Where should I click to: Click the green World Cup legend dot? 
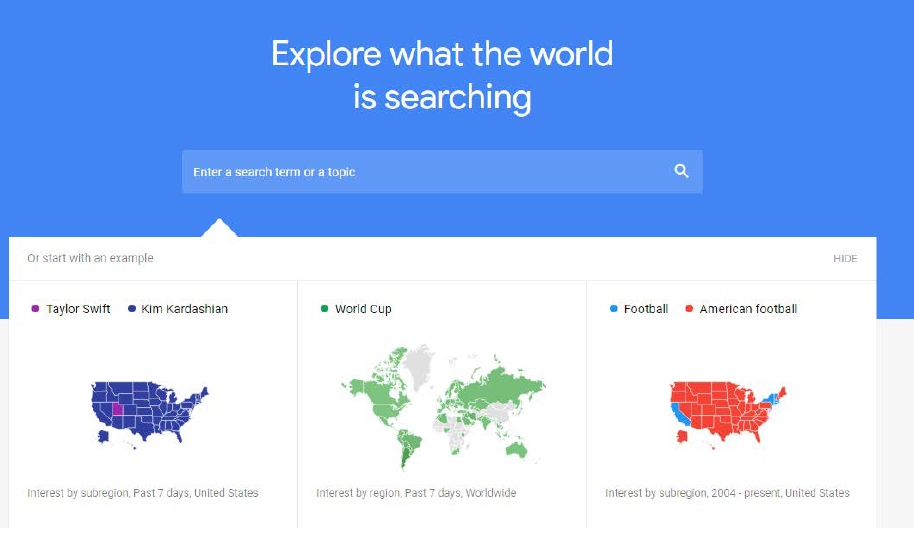tap(324, 309)
